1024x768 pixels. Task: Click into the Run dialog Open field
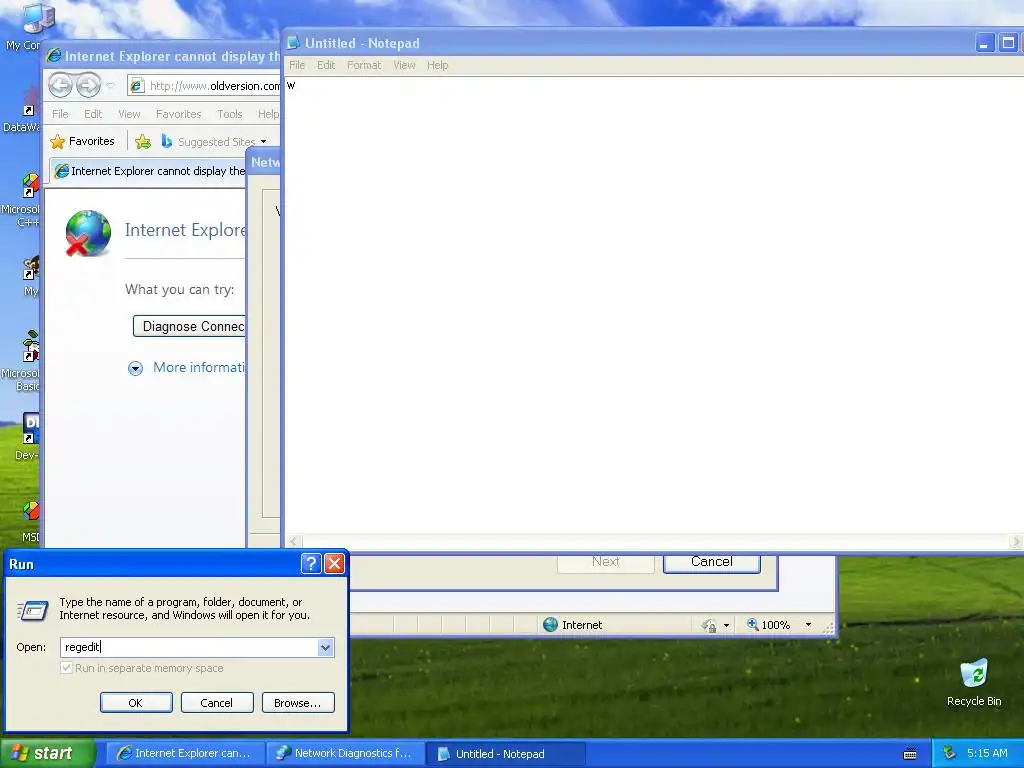click(x=189, y=647)
